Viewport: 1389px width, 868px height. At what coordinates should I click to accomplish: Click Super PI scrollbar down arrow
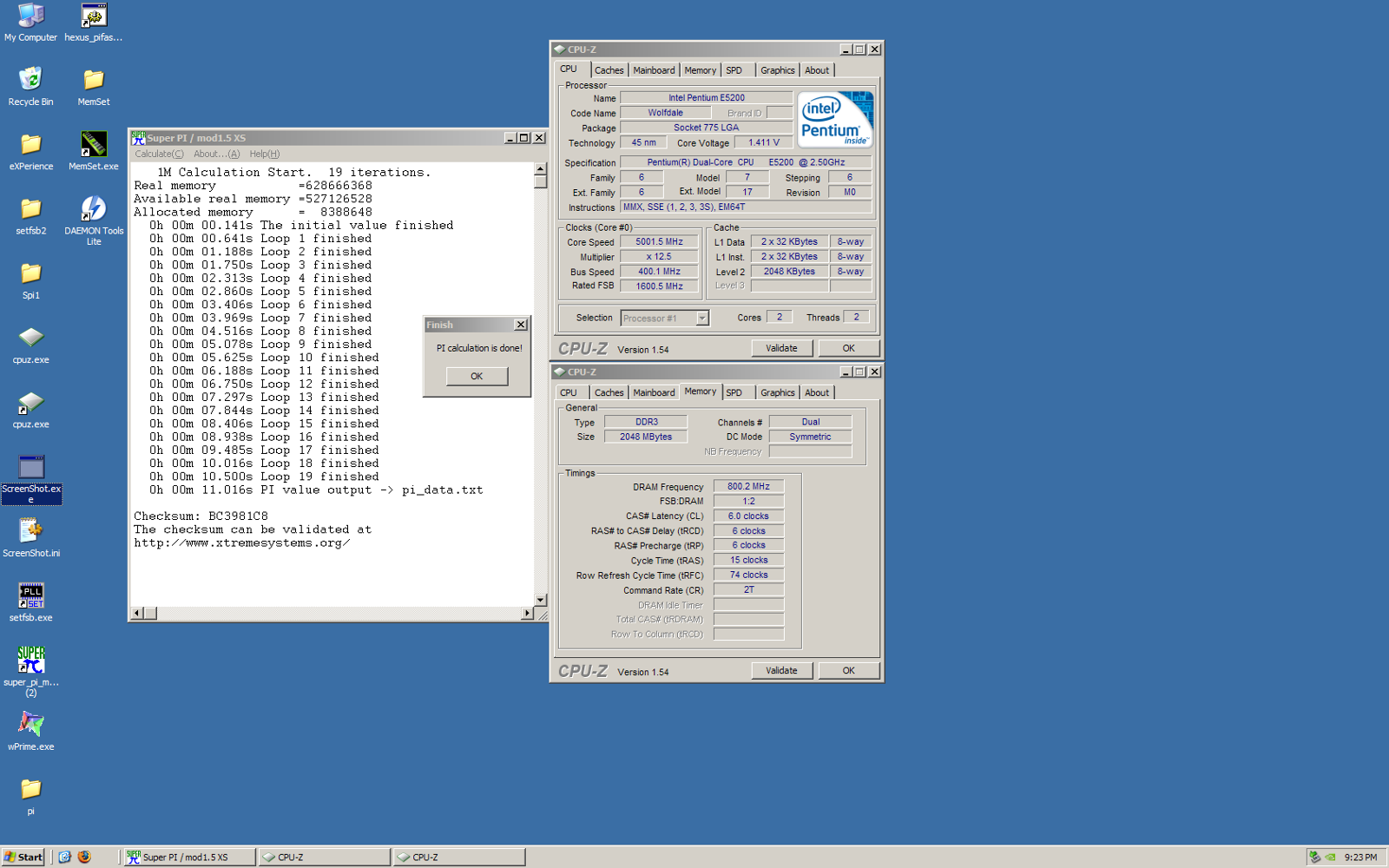[540, 600]
